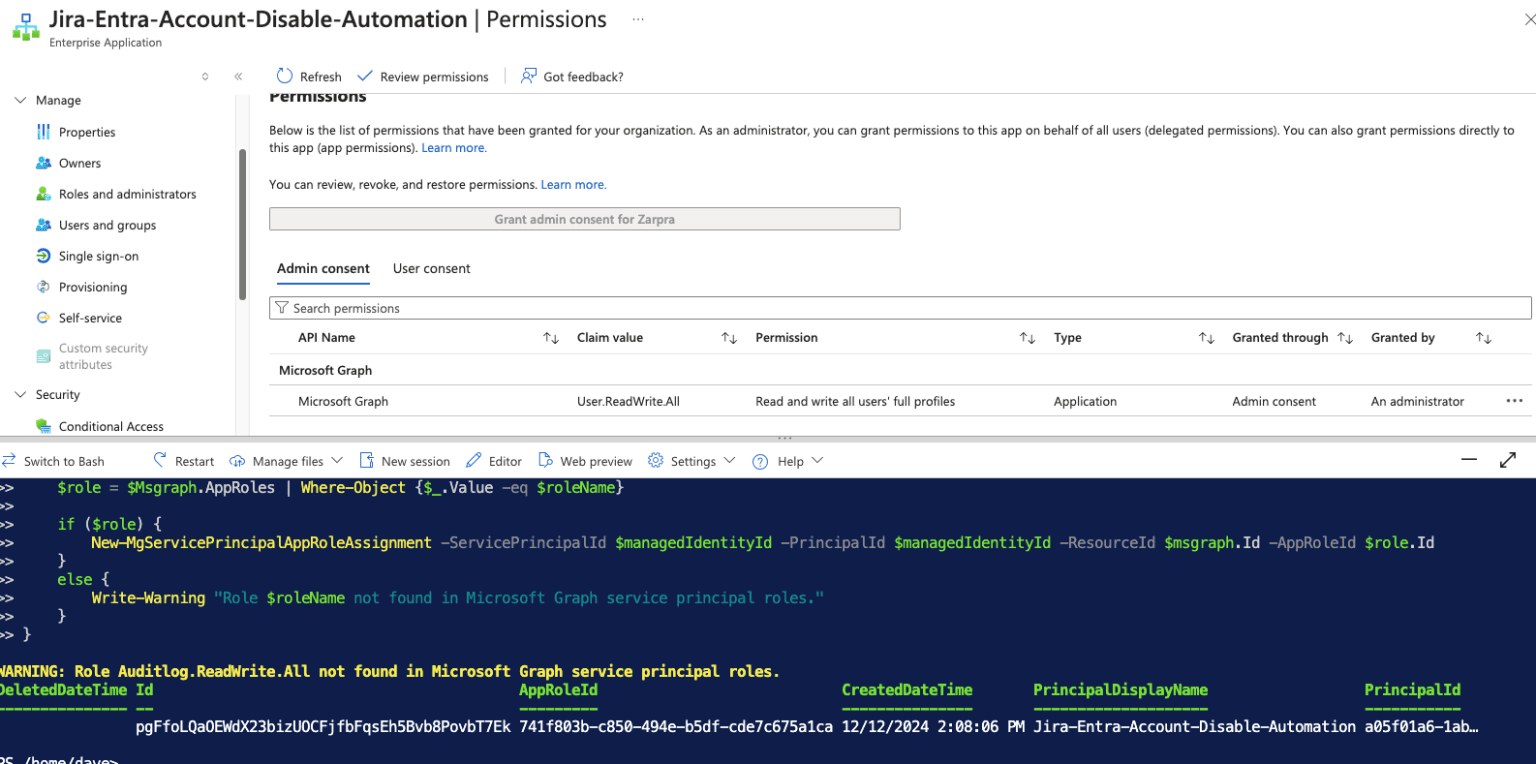1536x764 pixels.
Task: Maximize the Cloud Shell pane
Action: (1508, 460)
